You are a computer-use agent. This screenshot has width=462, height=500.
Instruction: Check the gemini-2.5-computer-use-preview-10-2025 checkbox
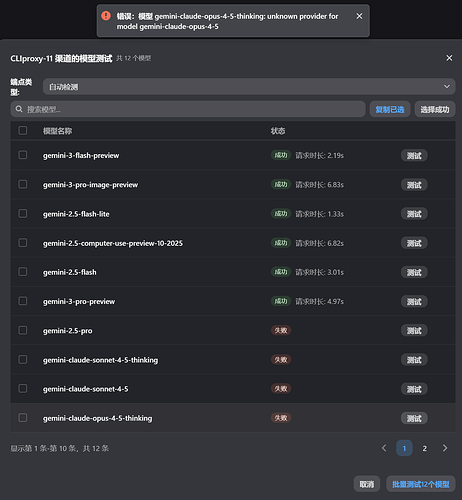tap(23, 243)
